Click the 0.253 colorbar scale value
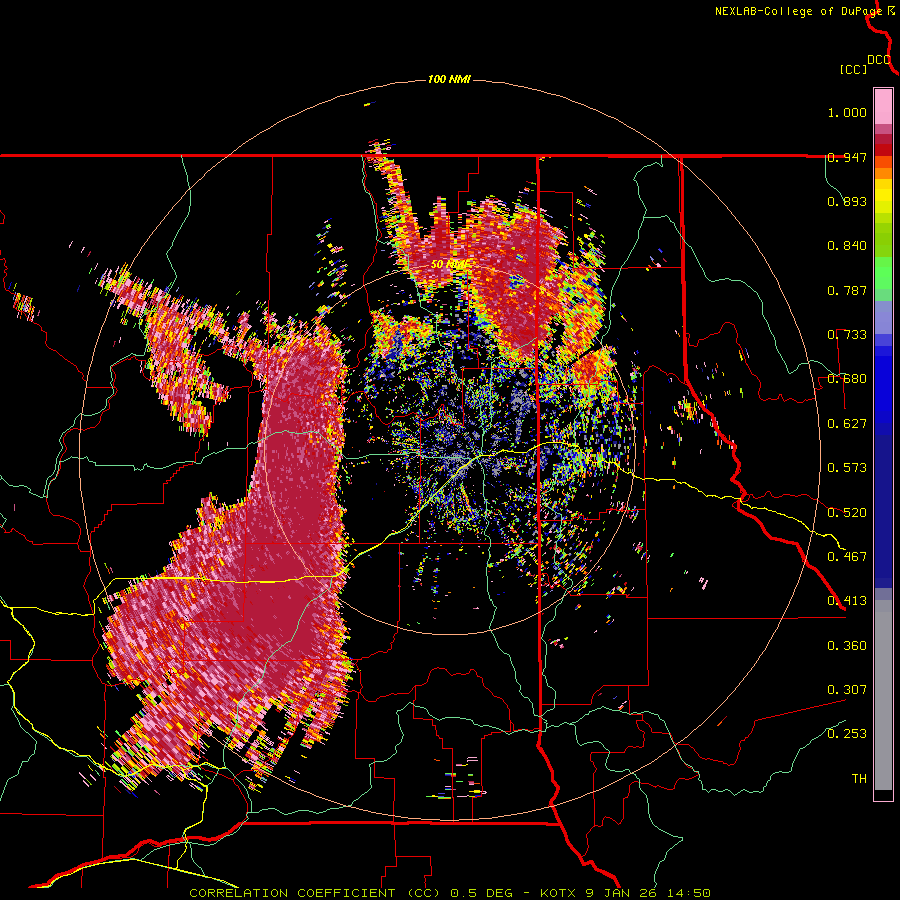The image size is (900, 900). 847,734
